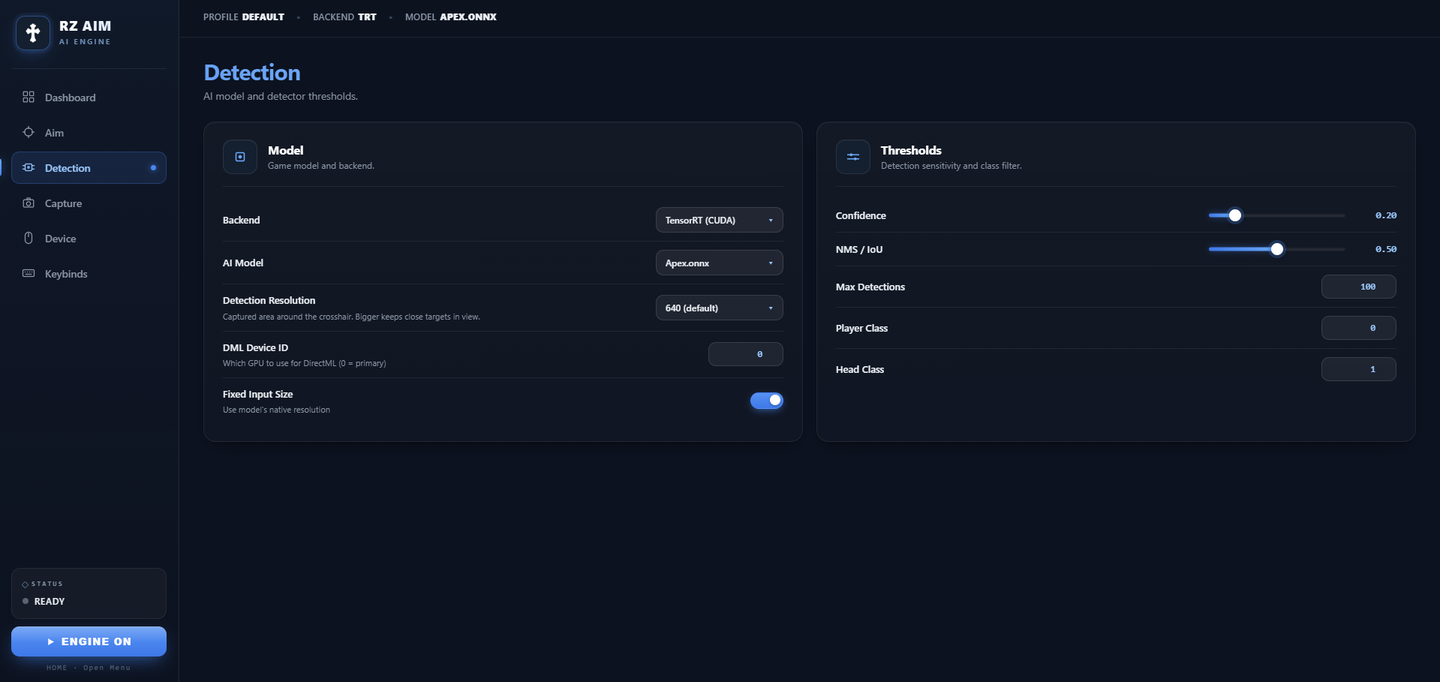The image size is (1440, 682).
Task: Click the DML Device ID input field
Action: pos(746,354)
